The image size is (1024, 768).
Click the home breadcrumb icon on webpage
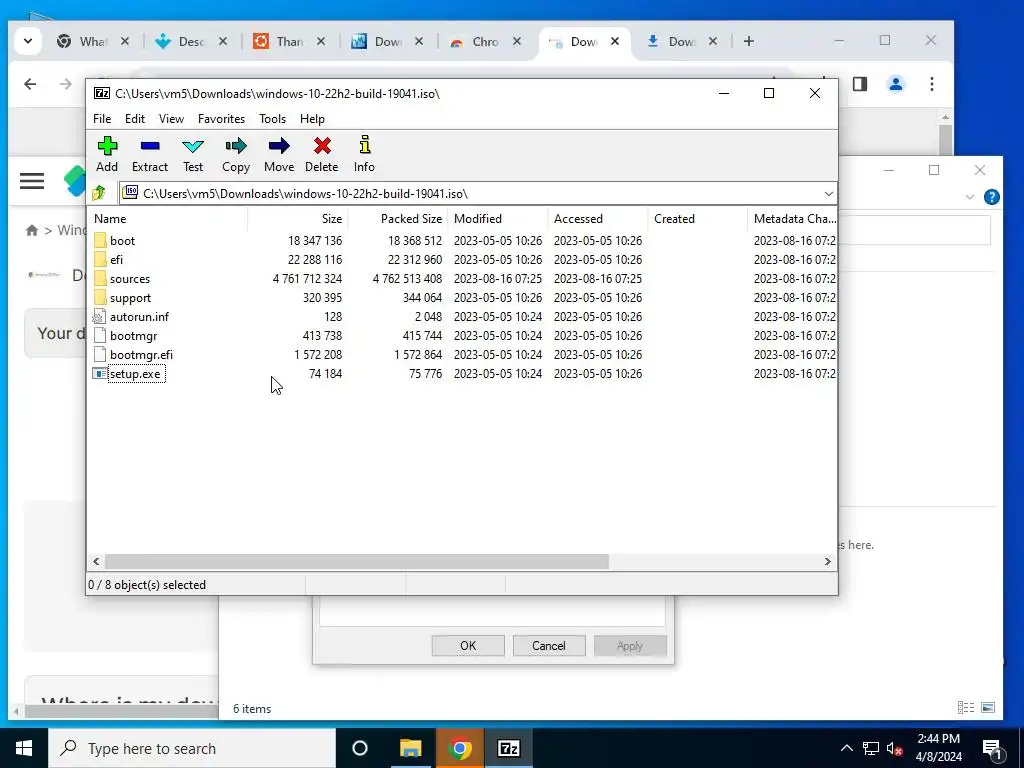(x=31, y=230)
